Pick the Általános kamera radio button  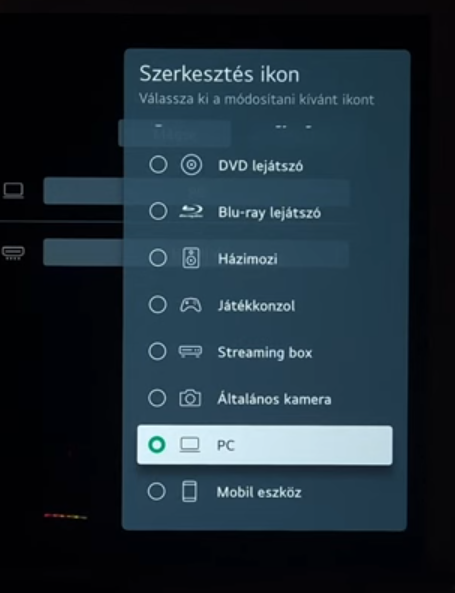[157, 398]
